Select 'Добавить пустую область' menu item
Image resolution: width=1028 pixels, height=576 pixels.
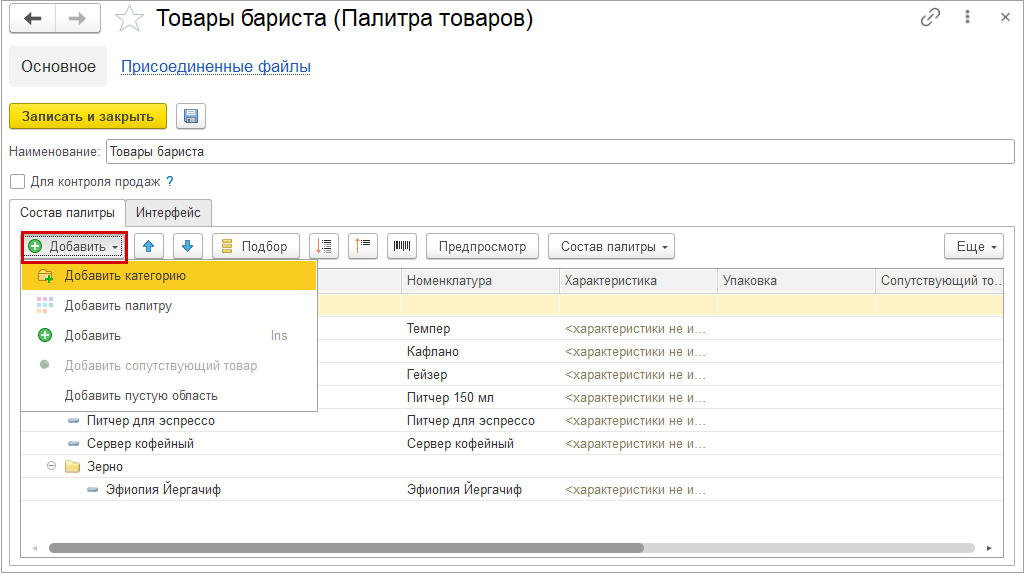pyautogui.click(x=141, y=396)
